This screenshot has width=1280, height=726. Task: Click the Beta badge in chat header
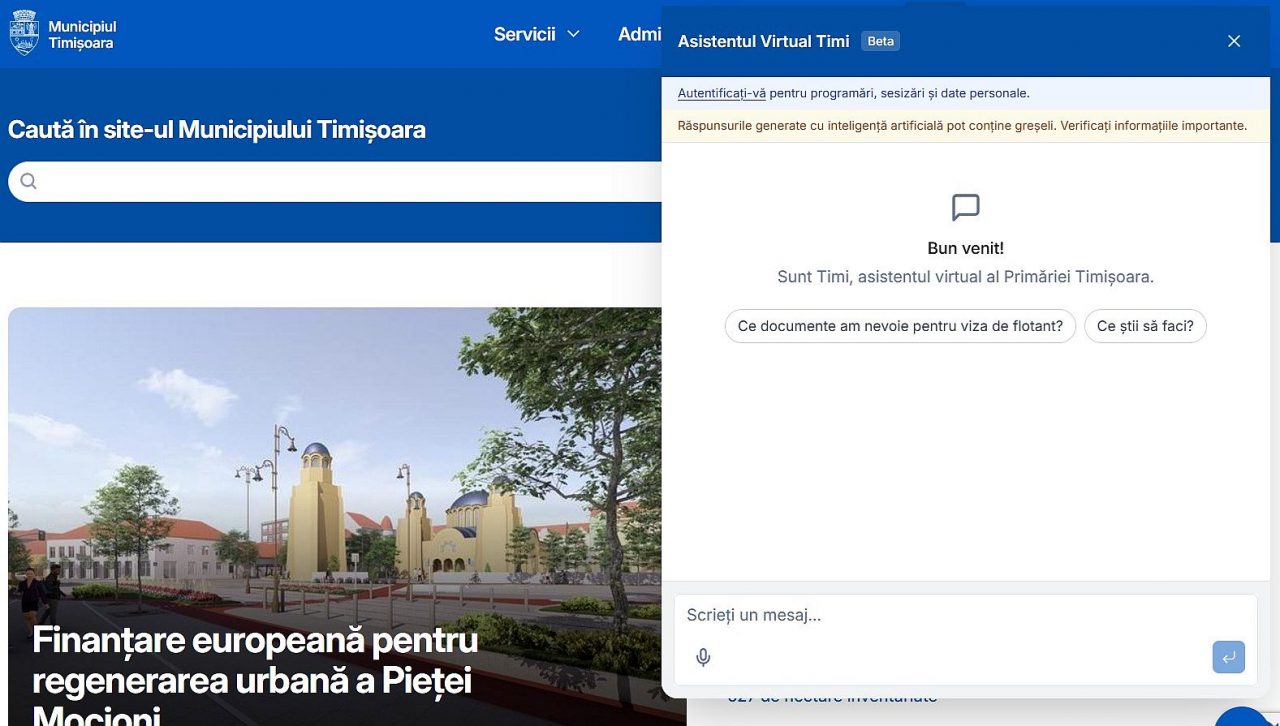coord(881,41)
